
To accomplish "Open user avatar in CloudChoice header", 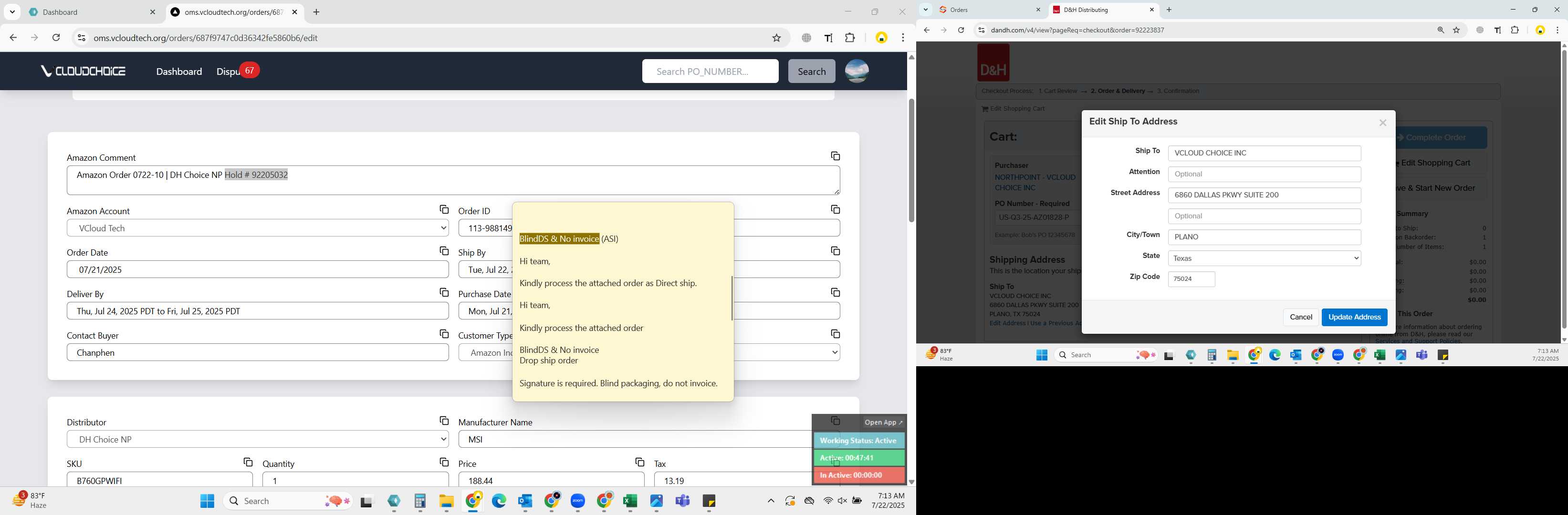I will (x=857, y=71).
